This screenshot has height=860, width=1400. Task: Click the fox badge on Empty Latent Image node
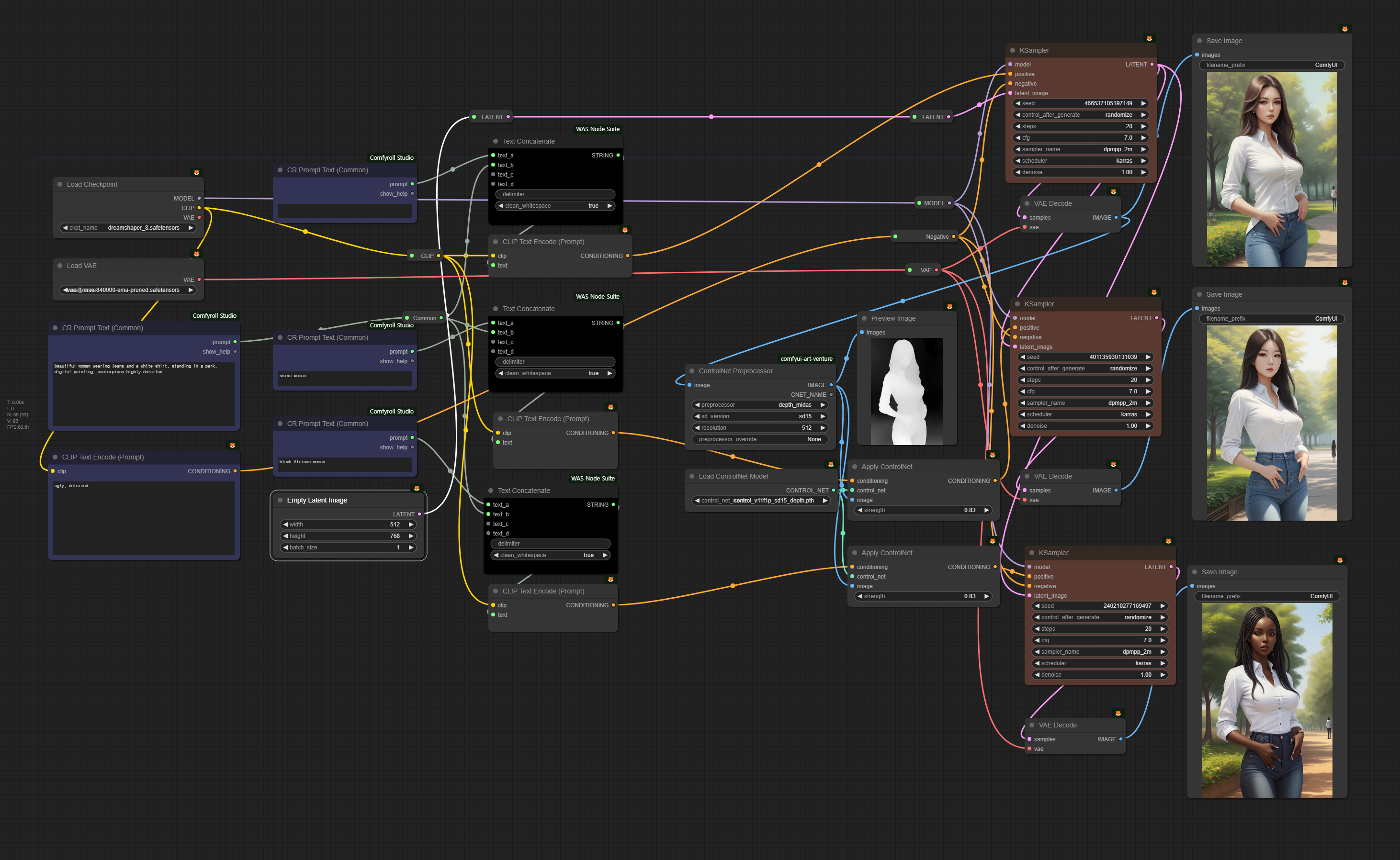[417, 488]
